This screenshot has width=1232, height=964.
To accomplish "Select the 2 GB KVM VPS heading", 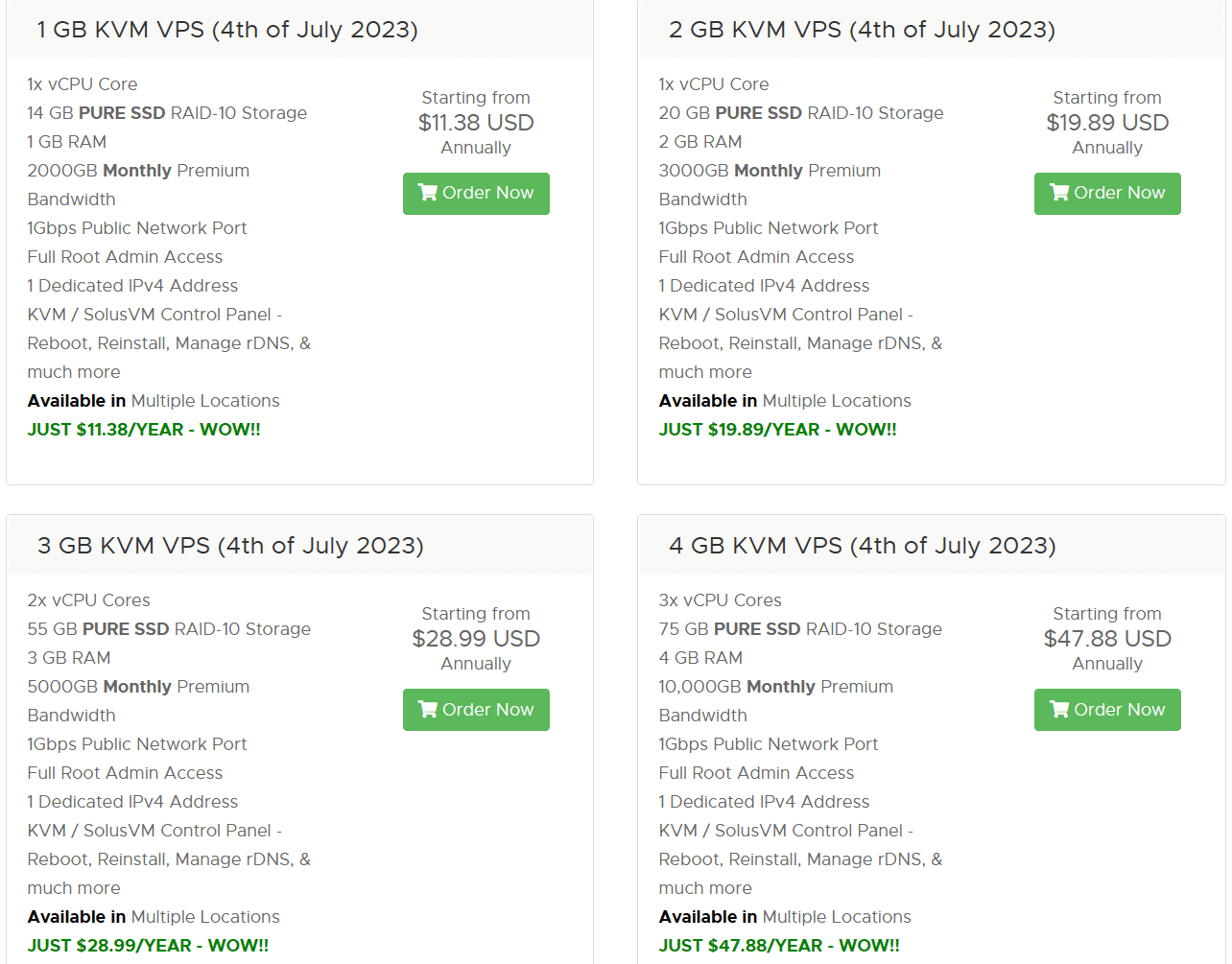I will [x=862, y=30].
